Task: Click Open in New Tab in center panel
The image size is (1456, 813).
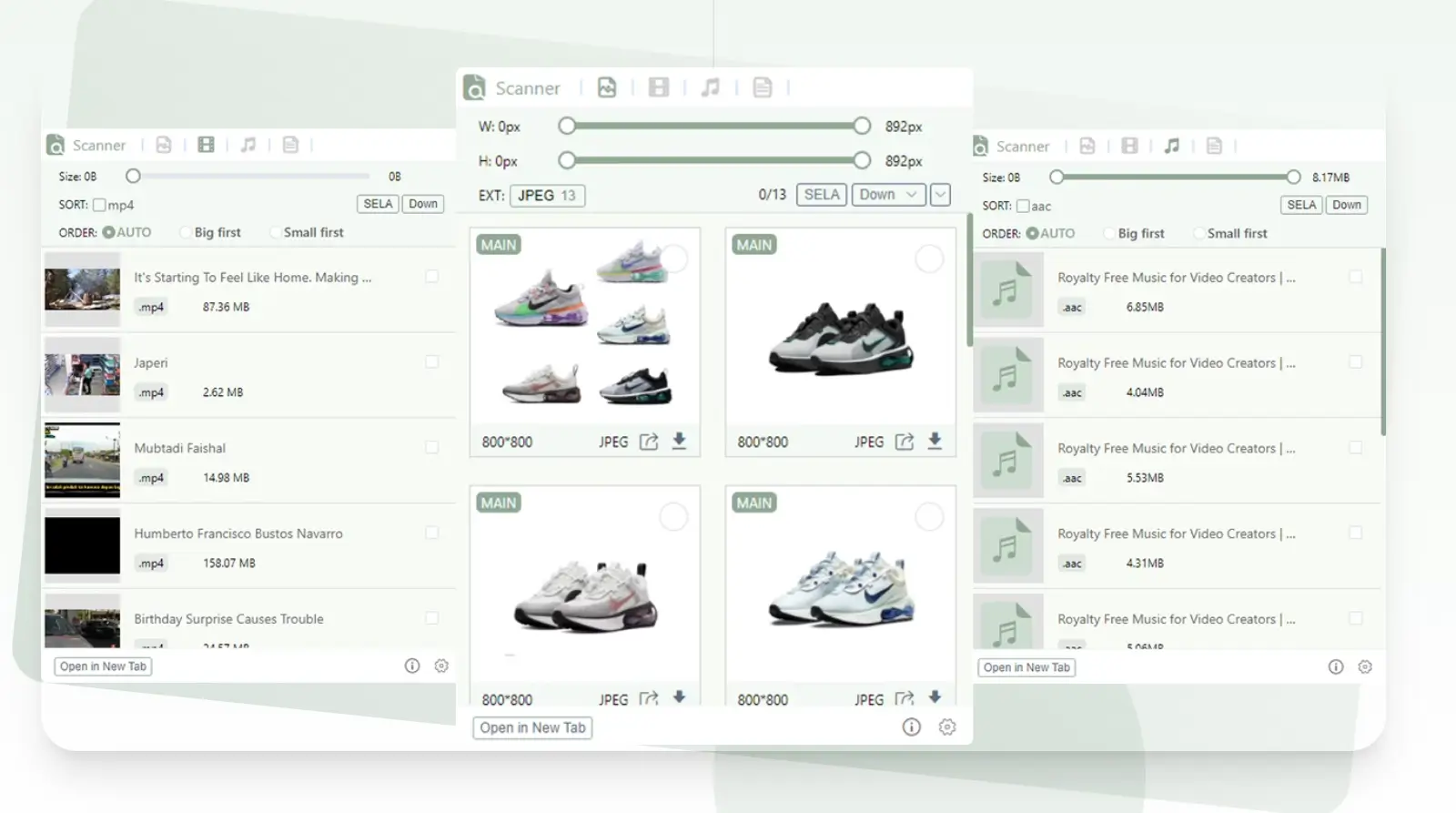Action: [x=532, y=727]
